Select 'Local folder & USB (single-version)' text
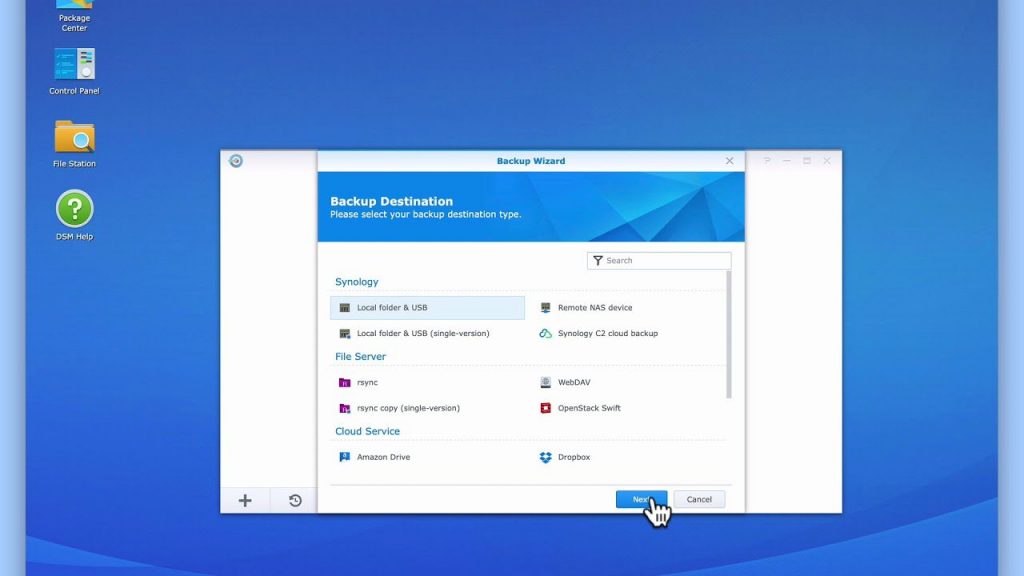Screen dimensions: 1024x576 [x=423, y=333]
